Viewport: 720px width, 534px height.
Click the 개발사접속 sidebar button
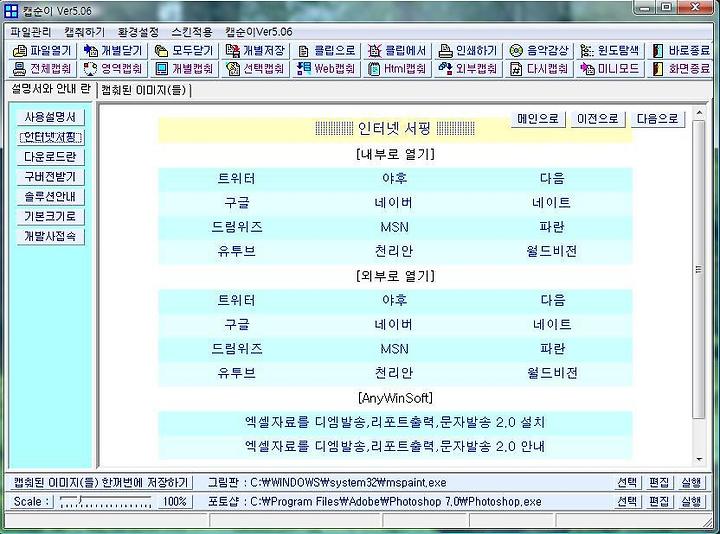coord(51,236)
